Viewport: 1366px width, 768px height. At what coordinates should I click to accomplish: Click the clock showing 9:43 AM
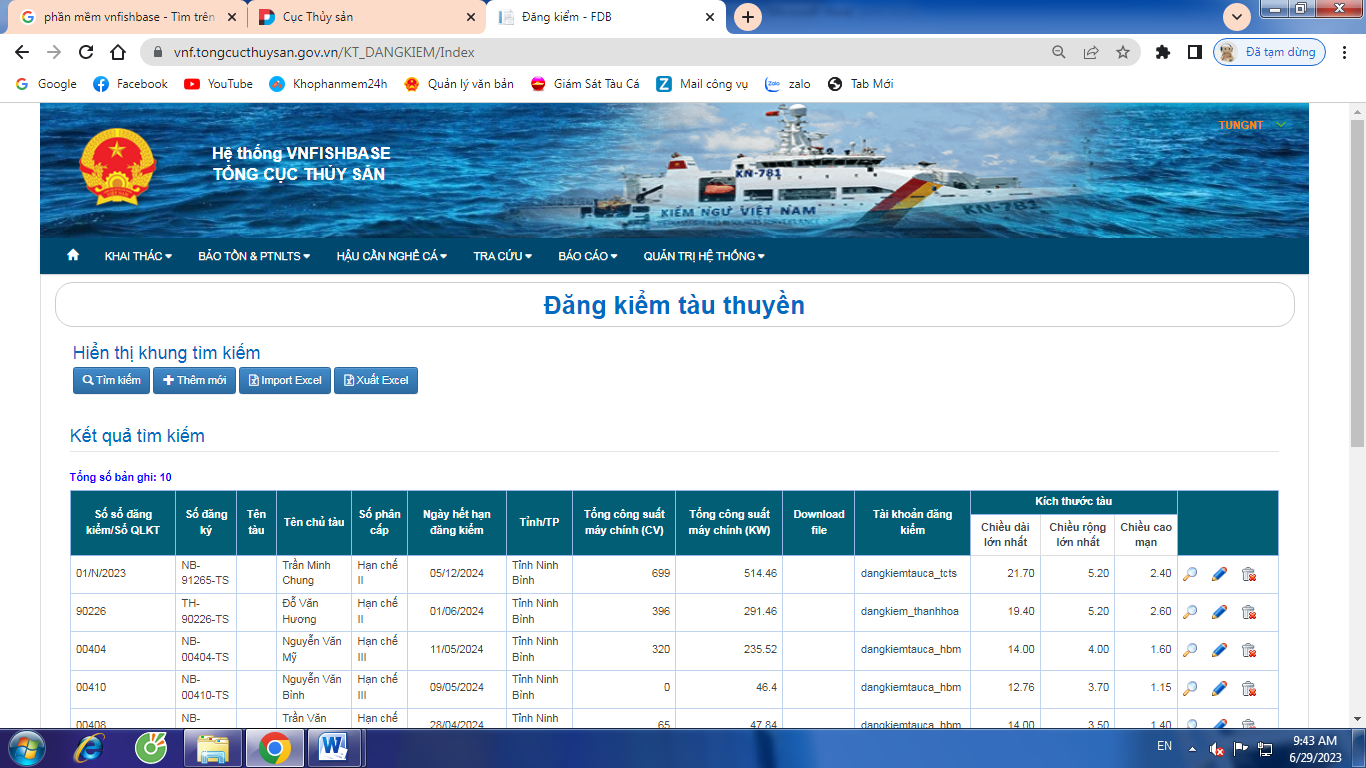click(x=1315, y=741)
